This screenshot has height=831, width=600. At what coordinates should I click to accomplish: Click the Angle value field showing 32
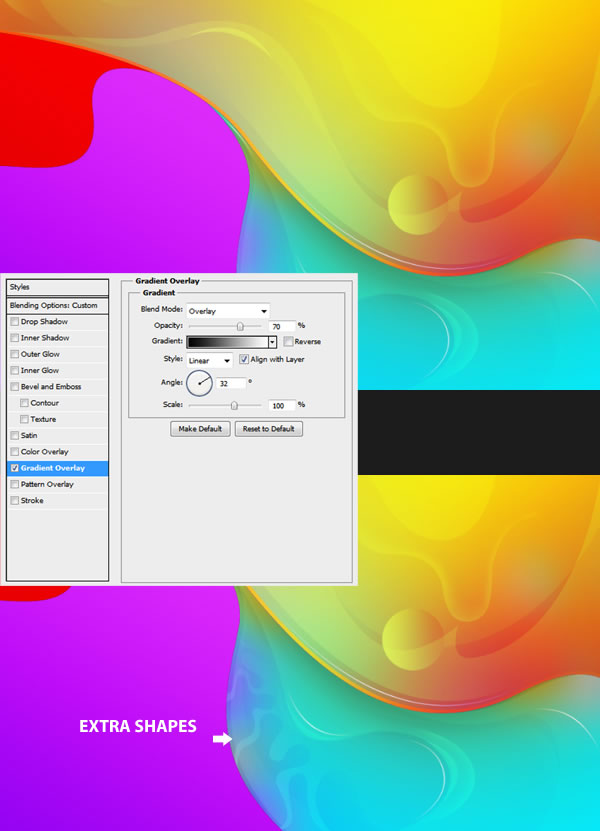tap(231, 383)
